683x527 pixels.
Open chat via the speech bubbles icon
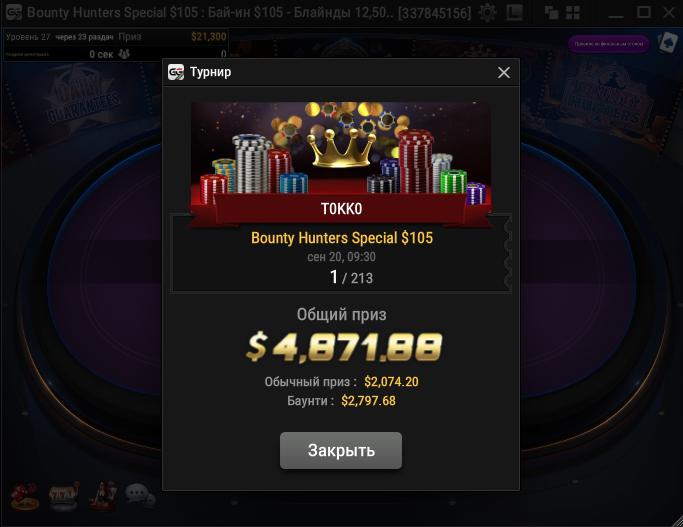pos(140,496)
